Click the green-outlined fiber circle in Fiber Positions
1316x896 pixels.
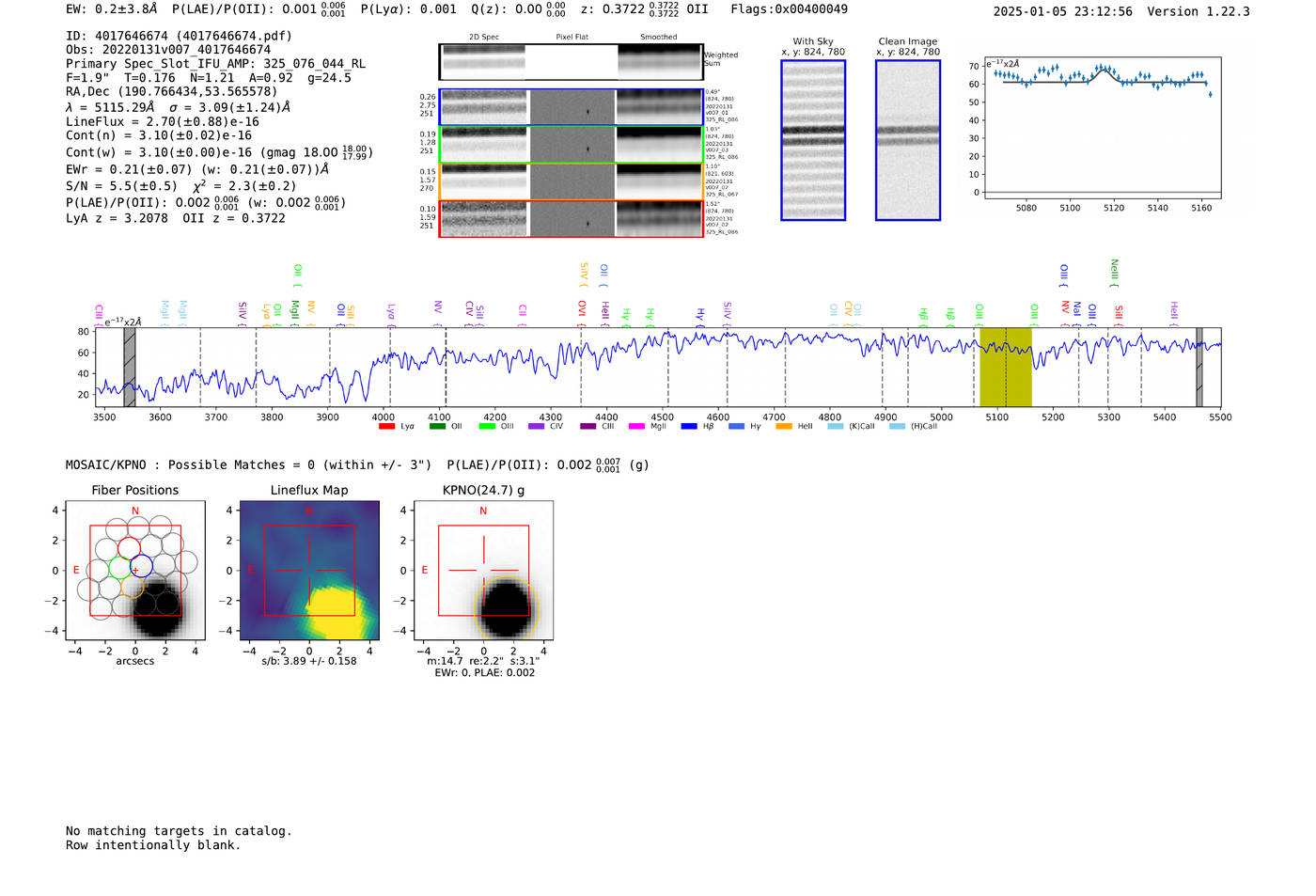click(119, 567)
